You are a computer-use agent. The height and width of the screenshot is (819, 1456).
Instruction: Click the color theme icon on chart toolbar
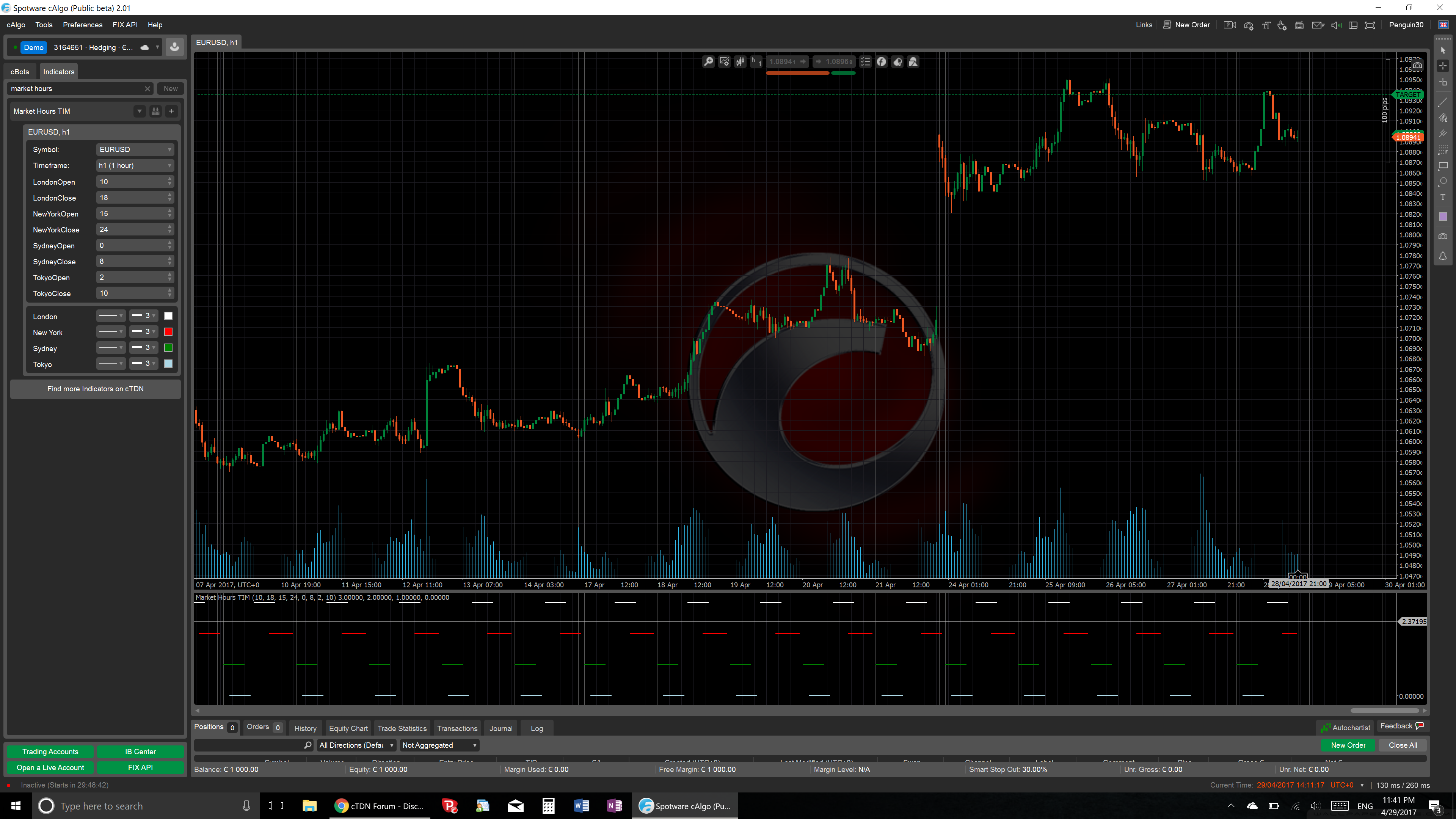(x=897, y=61)
